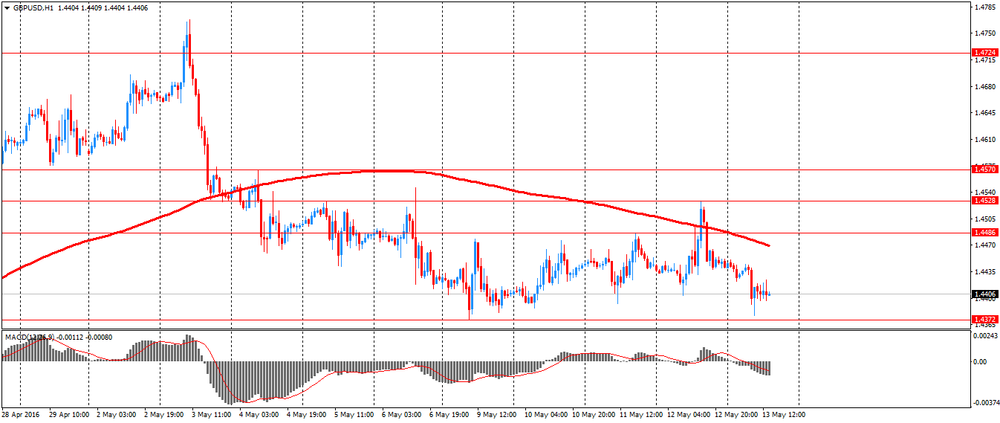Click price scale value 1.4610
The image size is (1000, 423).
pos(983,139)
